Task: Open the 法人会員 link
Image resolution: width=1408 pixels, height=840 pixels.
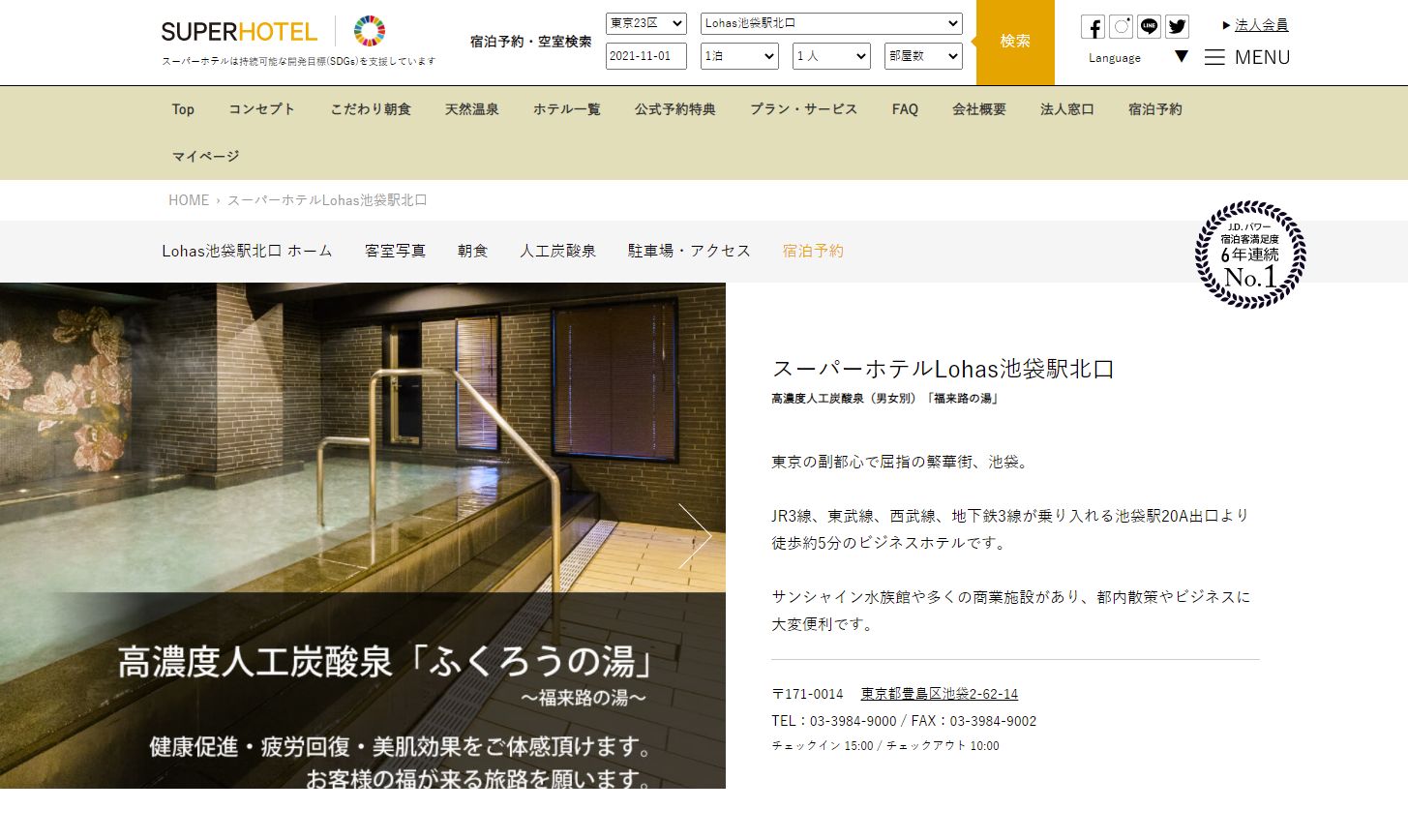Action: [1262, 25]
